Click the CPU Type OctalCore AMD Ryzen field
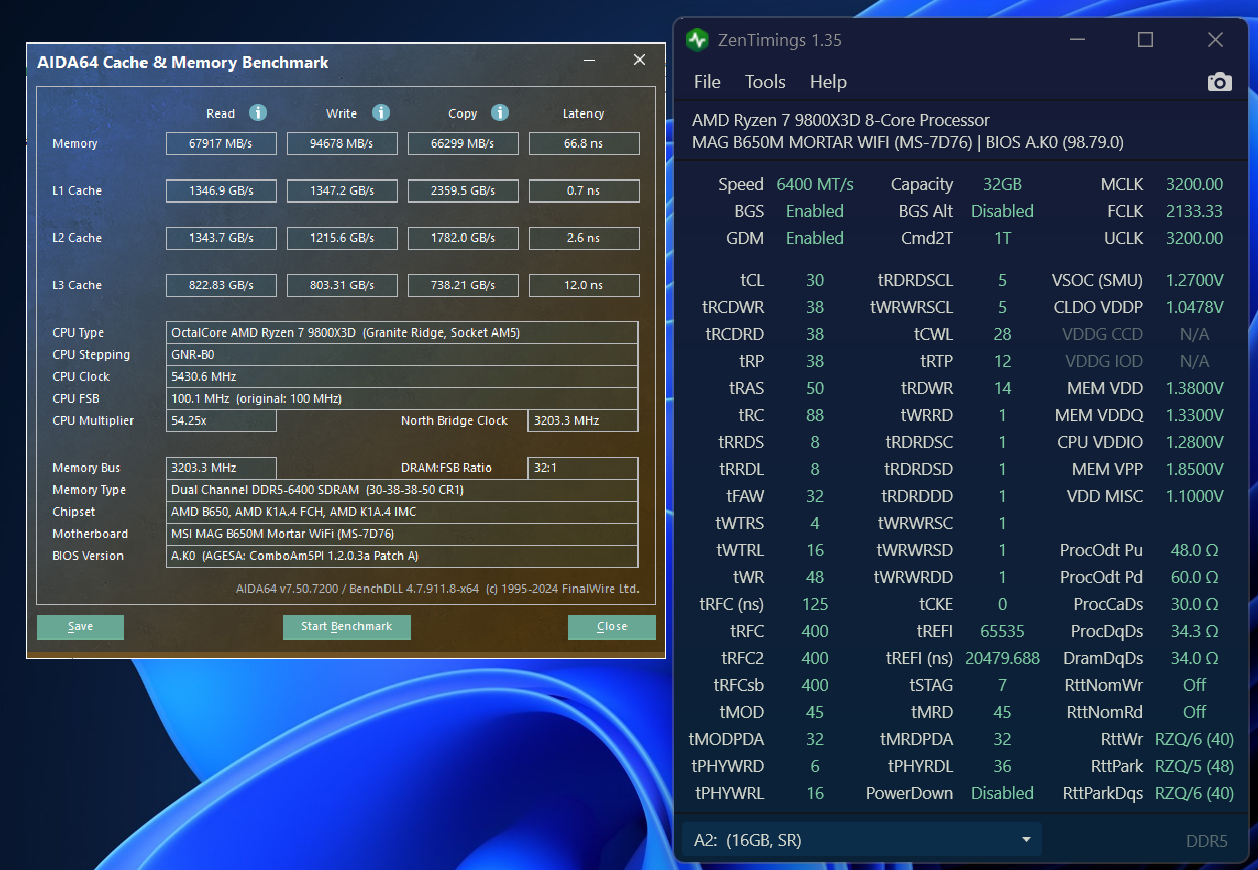Screen dimensions: 1258x870 pos(402,333)
